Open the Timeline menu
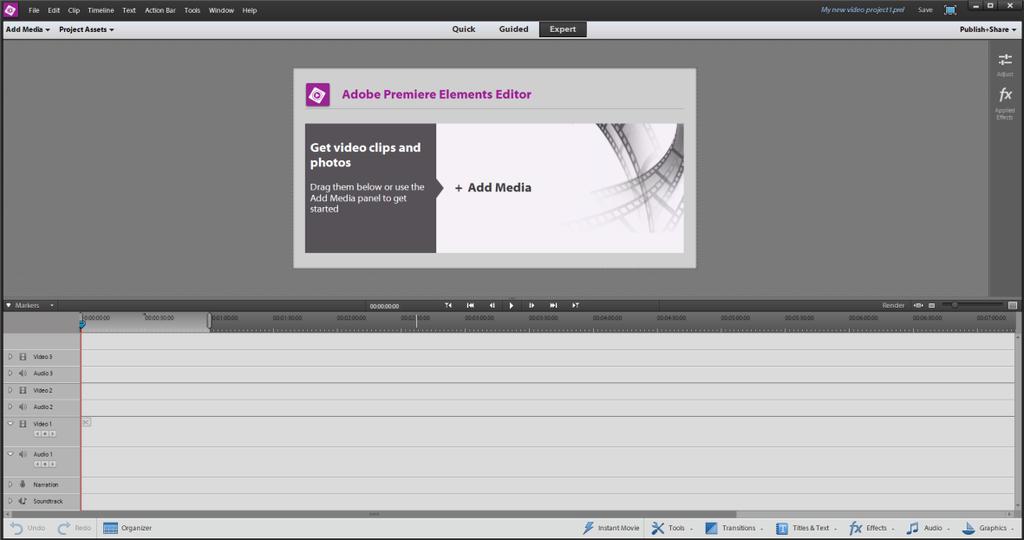Screen dimensions: 1024x540 [101, 10]
